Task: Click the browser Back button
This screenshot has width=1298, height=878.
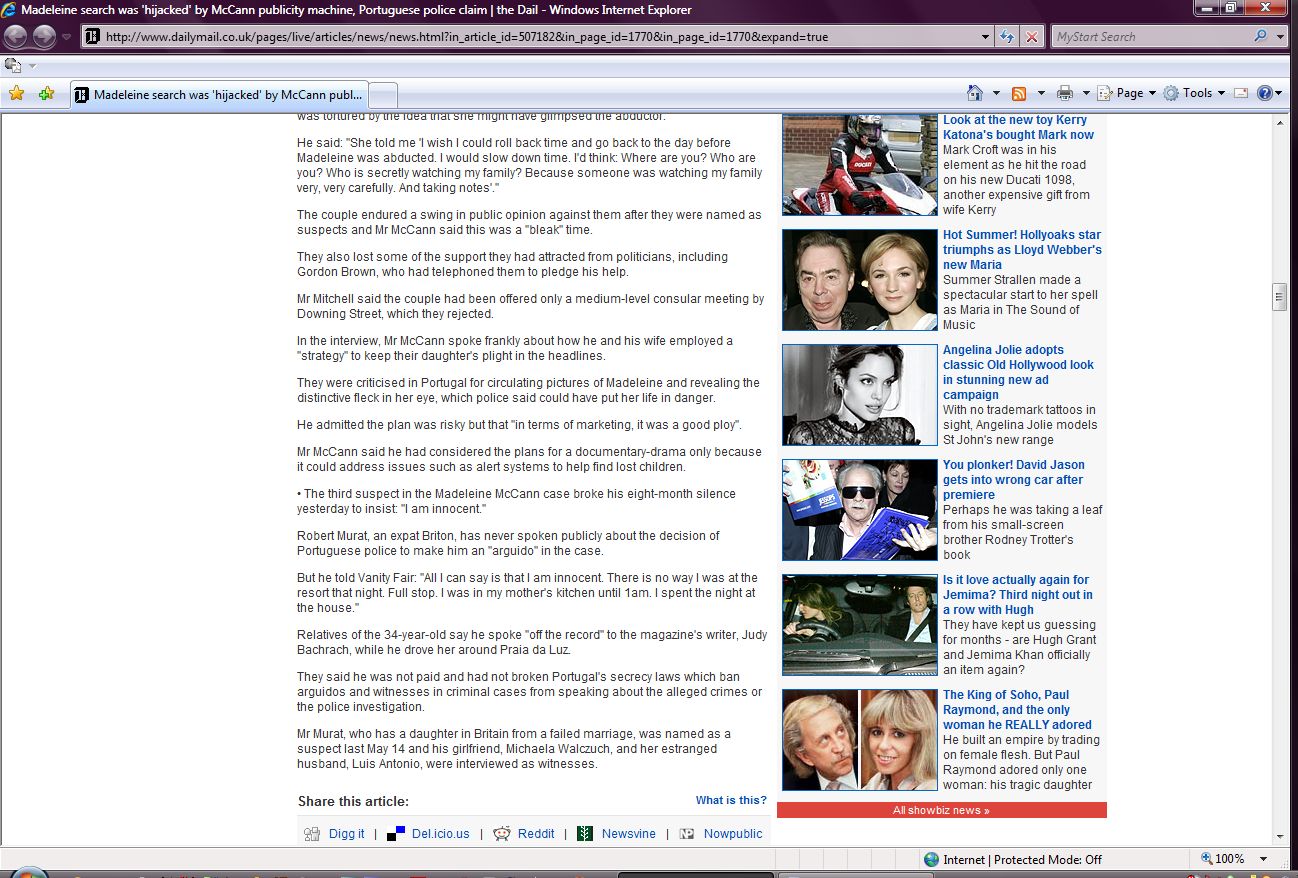Action: [x=16, y=37]
